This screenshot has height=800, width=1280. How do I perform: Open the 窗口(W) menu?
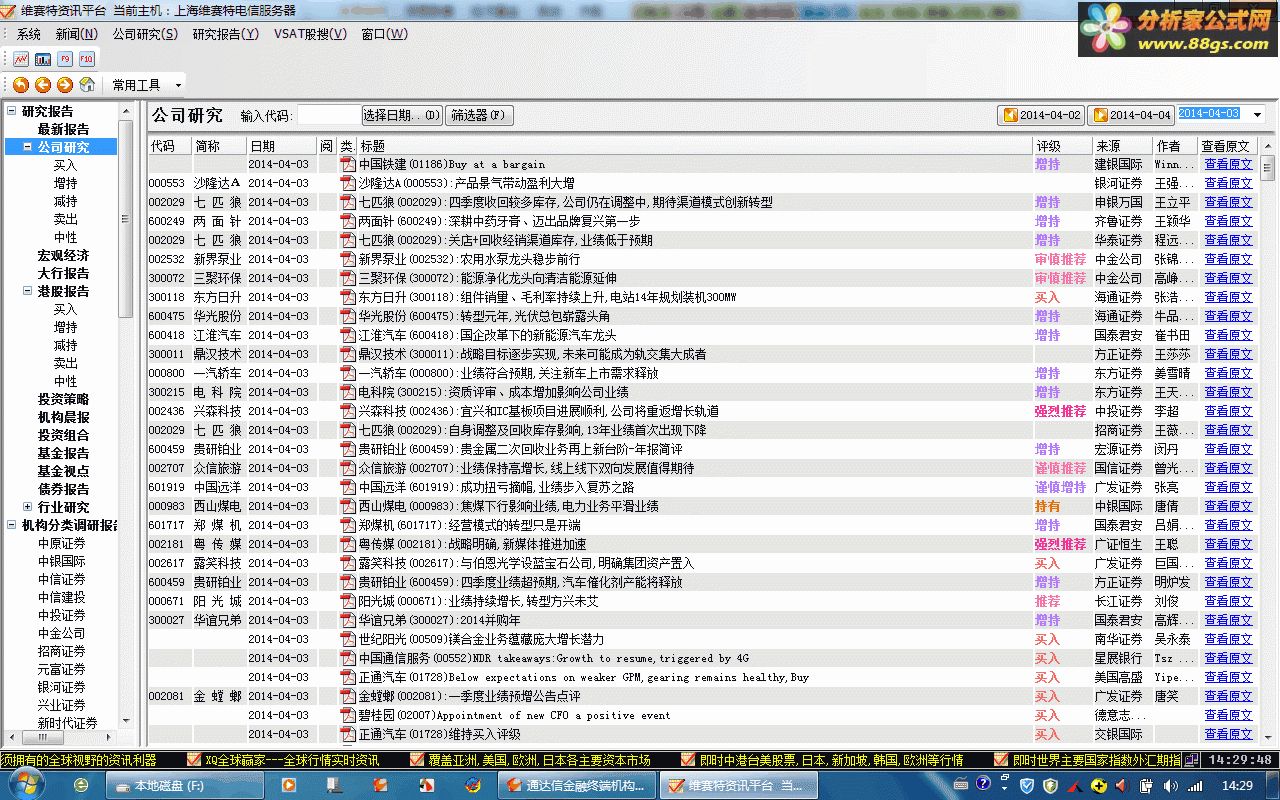tap(385, 34)
